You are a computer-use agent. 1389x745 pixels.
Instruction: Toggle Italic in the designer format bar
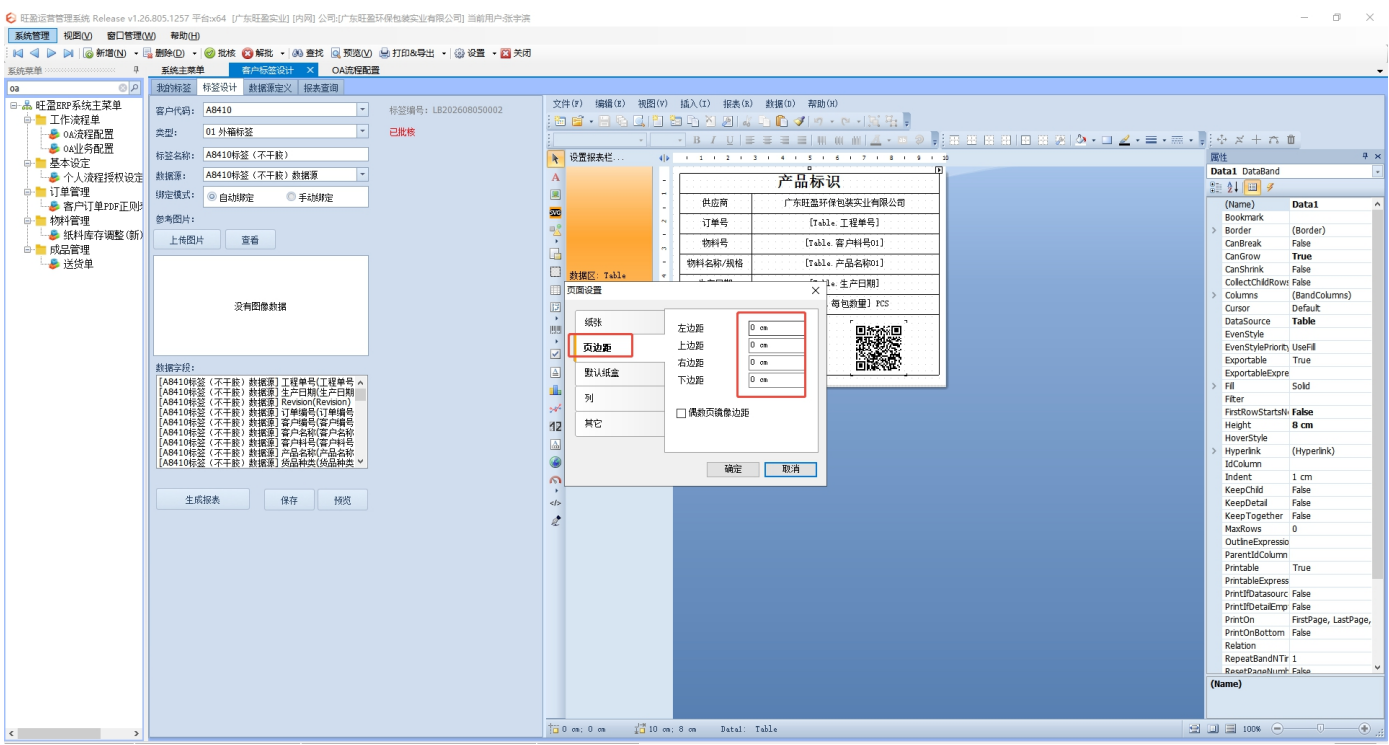713,140
